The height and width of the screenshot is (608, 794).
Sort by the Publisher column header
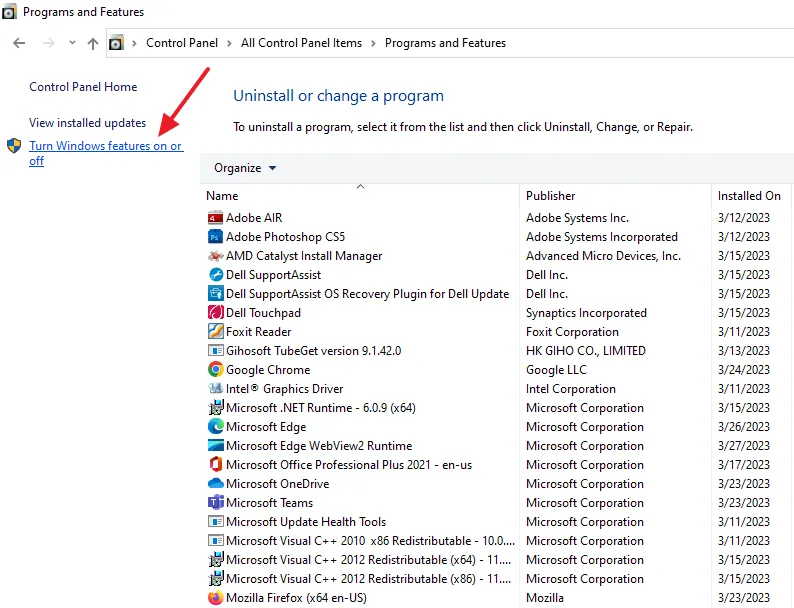(x=616, y=196)
